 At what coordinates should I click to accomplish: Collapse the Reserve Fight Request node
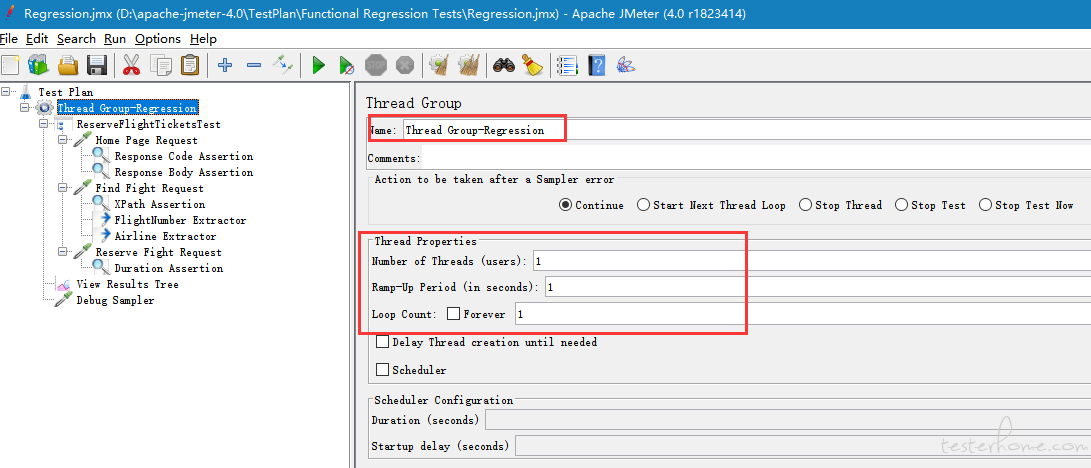63,252
